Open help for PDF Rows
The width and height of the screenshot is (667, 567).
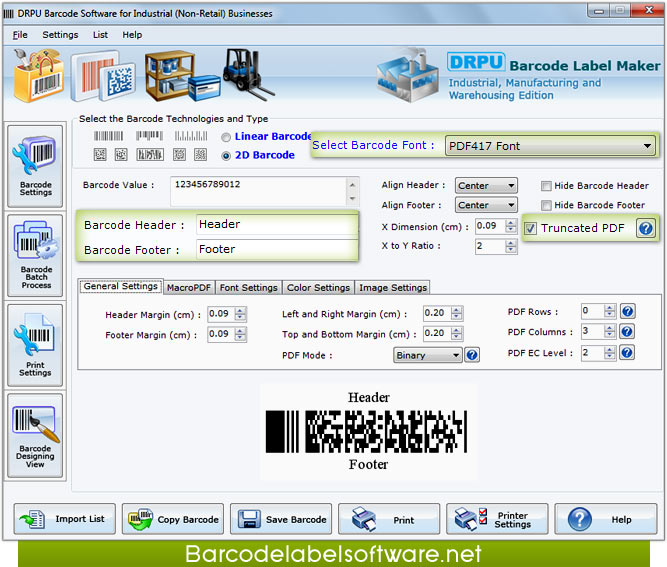point(627,311)
